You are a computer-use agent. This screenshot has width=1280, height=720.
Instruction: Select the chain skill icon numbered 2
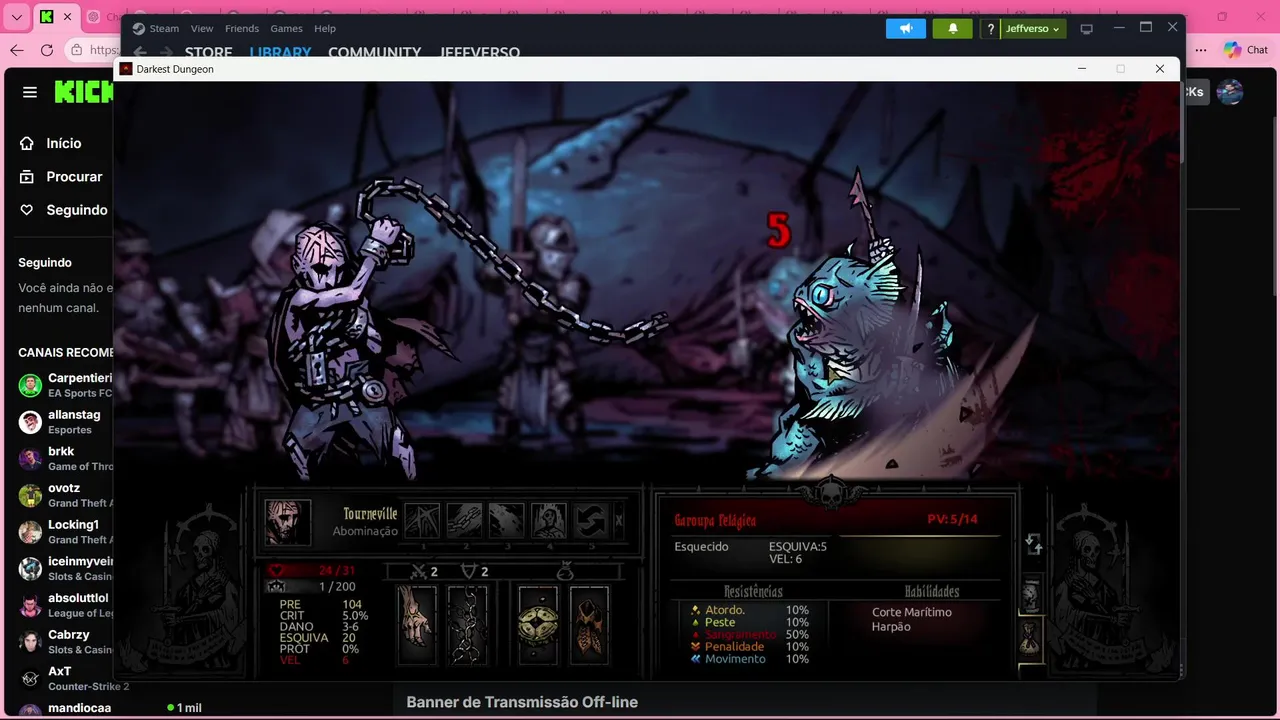click(x=465, y=521)
